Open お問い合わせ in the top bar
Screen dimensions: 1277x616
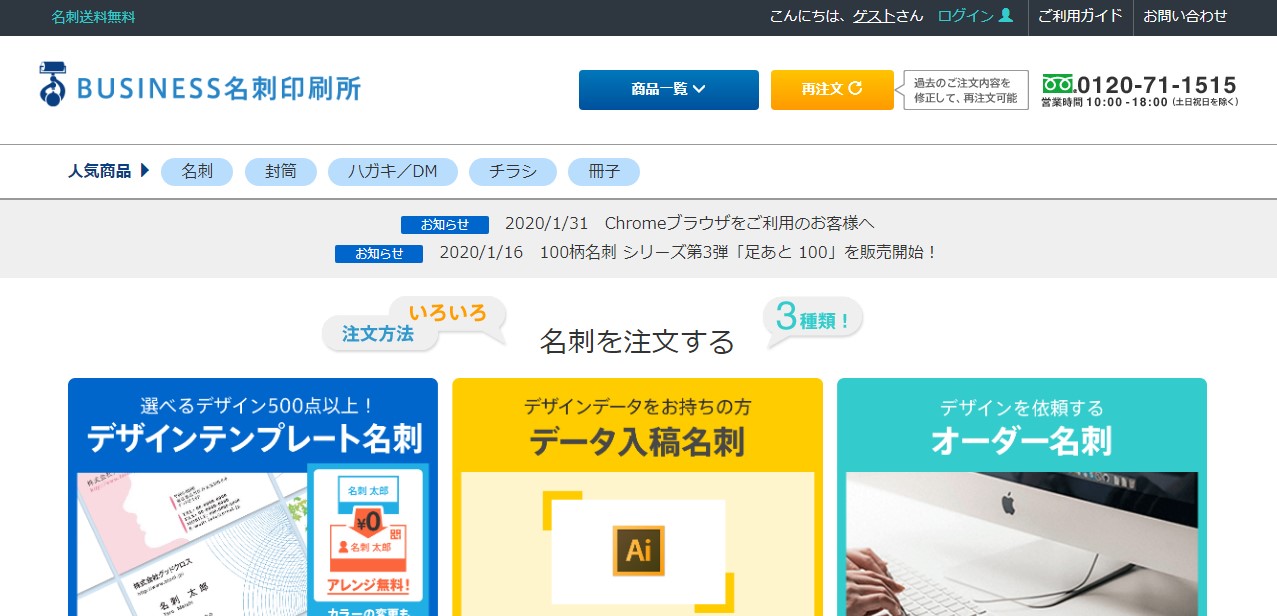point(1185,16)
